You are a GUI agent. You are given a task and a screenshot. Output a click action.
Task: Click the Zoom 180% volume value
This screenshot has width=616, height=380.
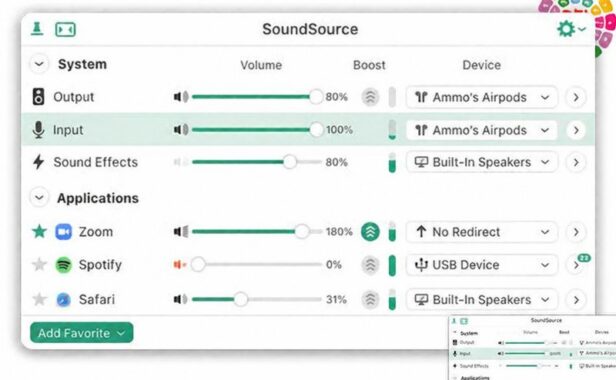339,232
